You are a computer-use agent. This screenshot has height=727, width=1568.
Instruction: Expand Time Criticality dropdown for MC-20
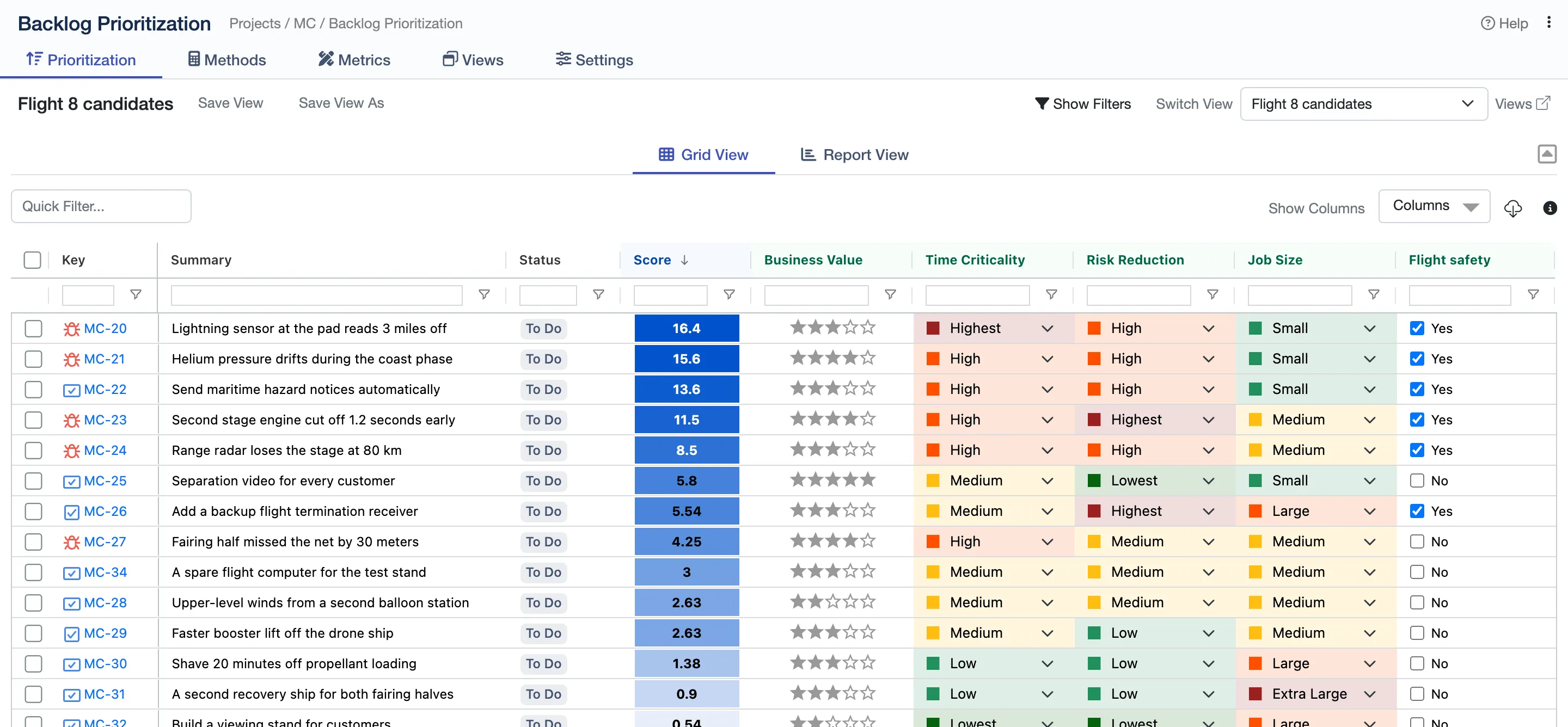1047,329
